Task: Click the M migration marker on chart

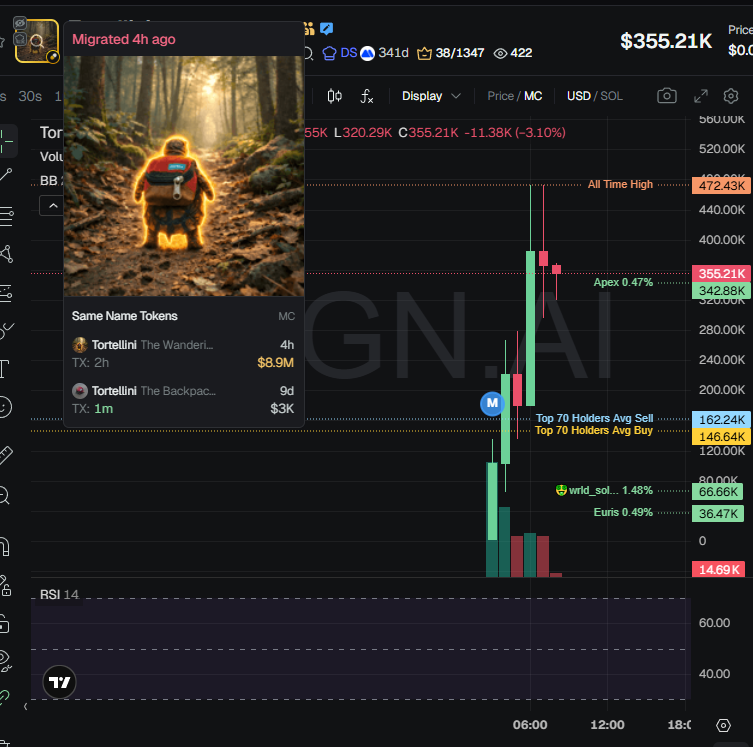Action: [x=492, y=403]
